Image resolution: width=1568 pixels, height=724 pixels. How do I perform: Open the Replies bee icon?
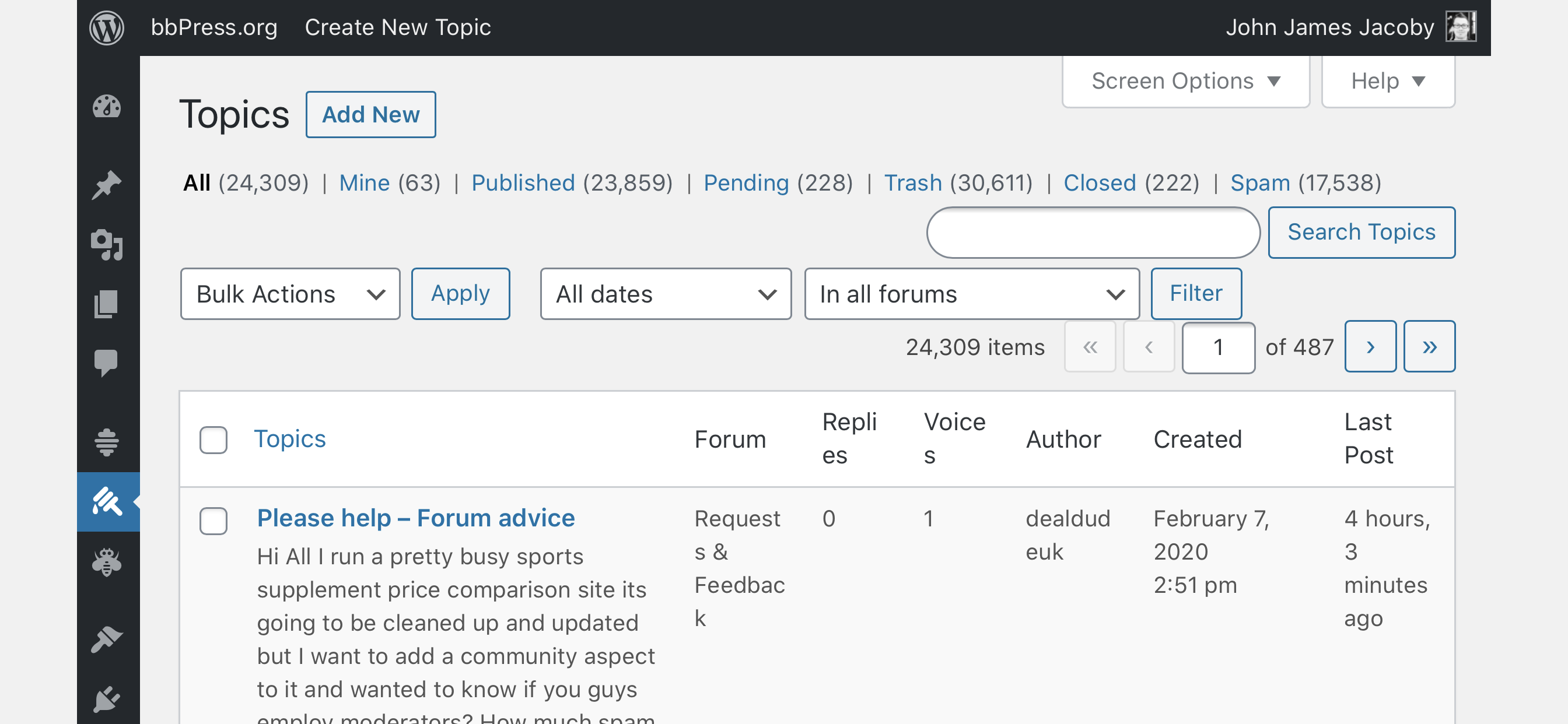(107, 561)
